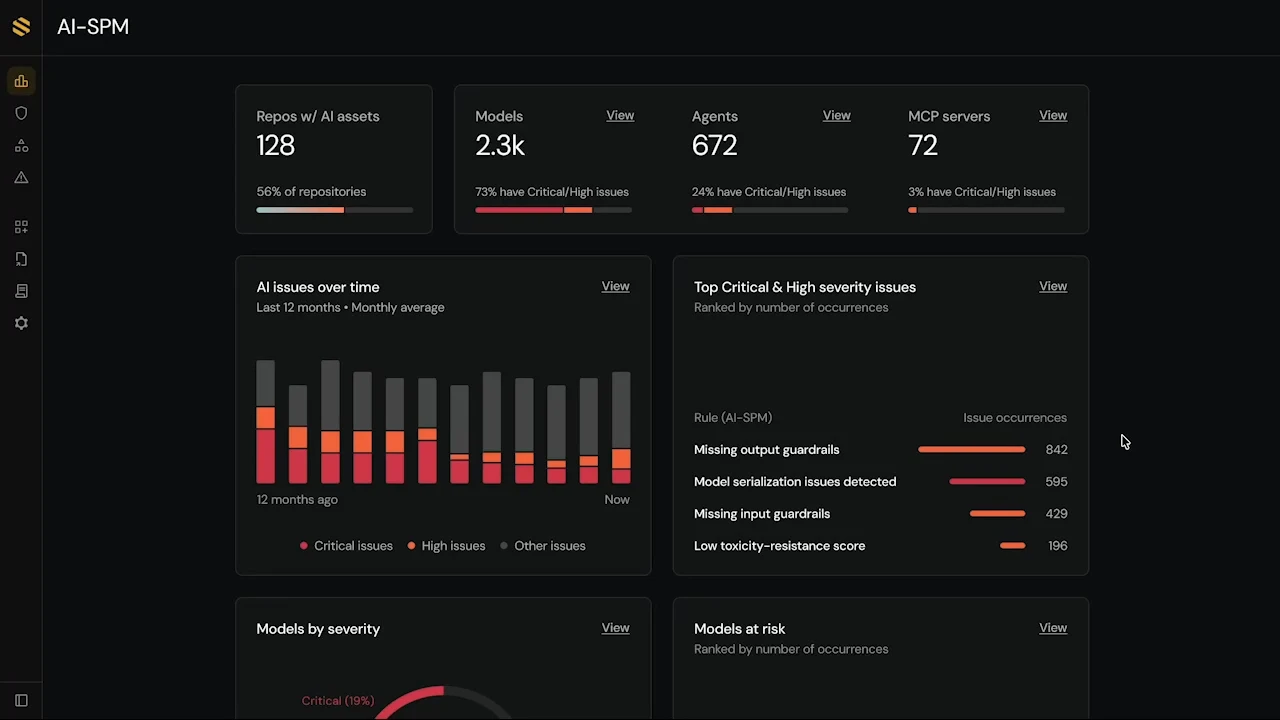View Top Critical & High severity issues

(1052, 286)
